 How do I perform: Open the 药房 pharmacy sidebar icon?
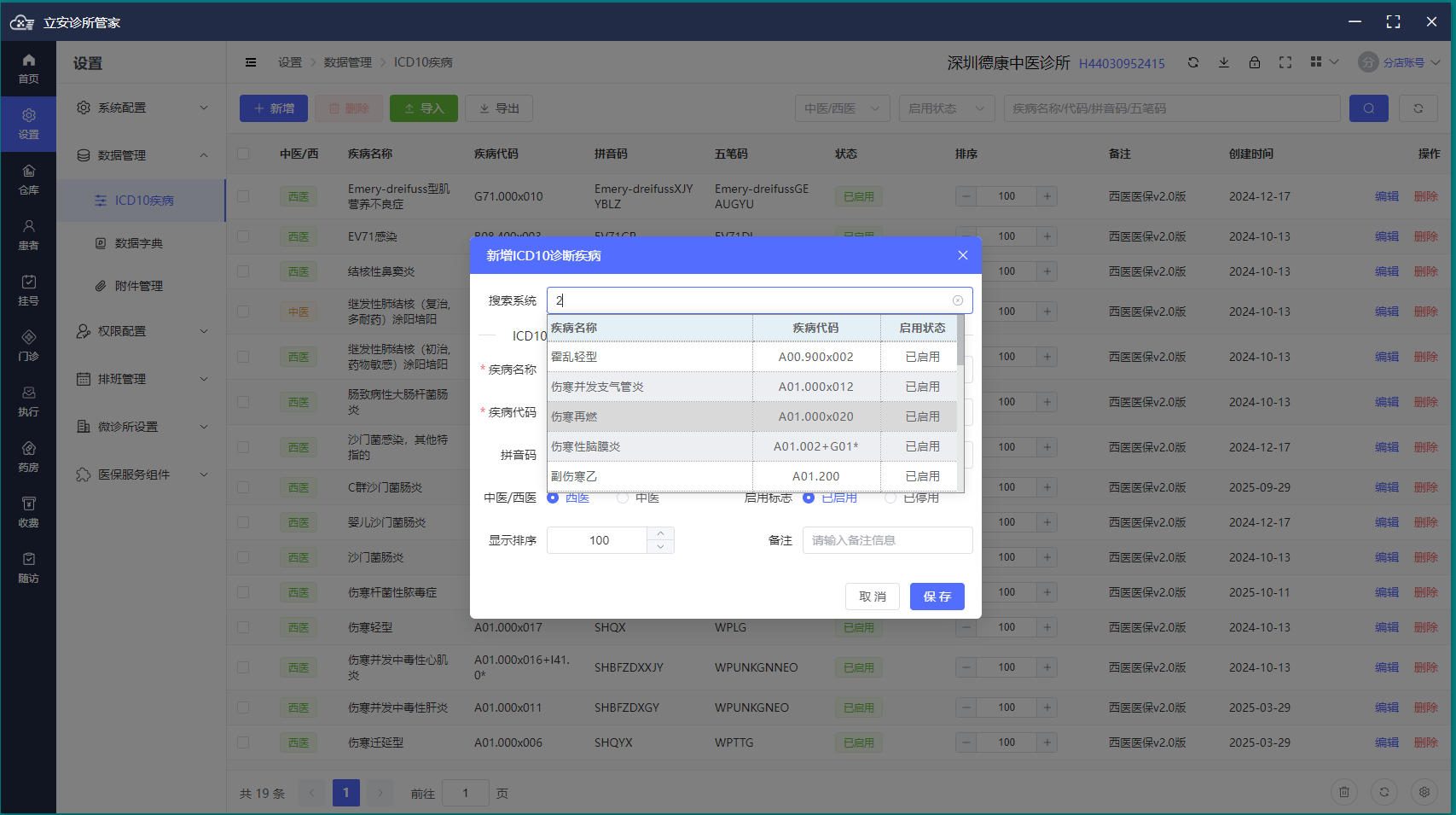[x=28, y=457]
